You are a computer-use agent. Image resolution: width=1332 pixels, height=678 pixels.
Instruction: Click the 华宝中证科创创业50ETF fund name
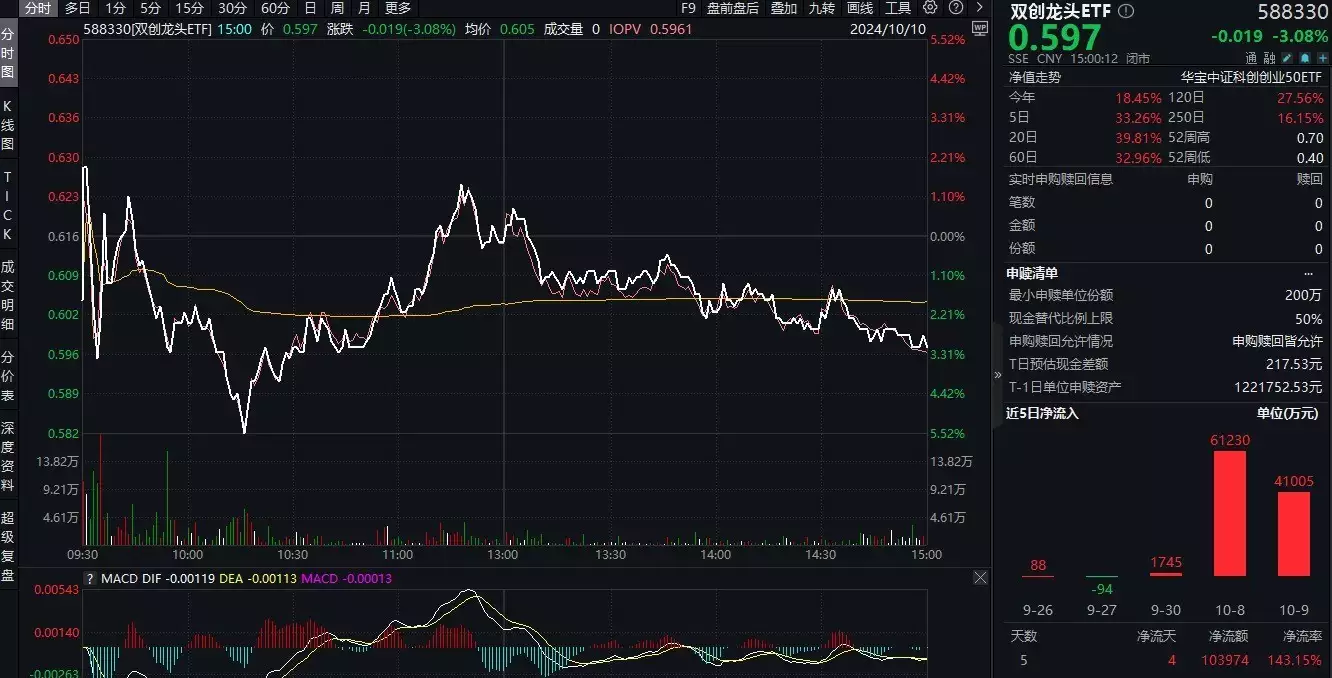click(x=1252, y=76)
